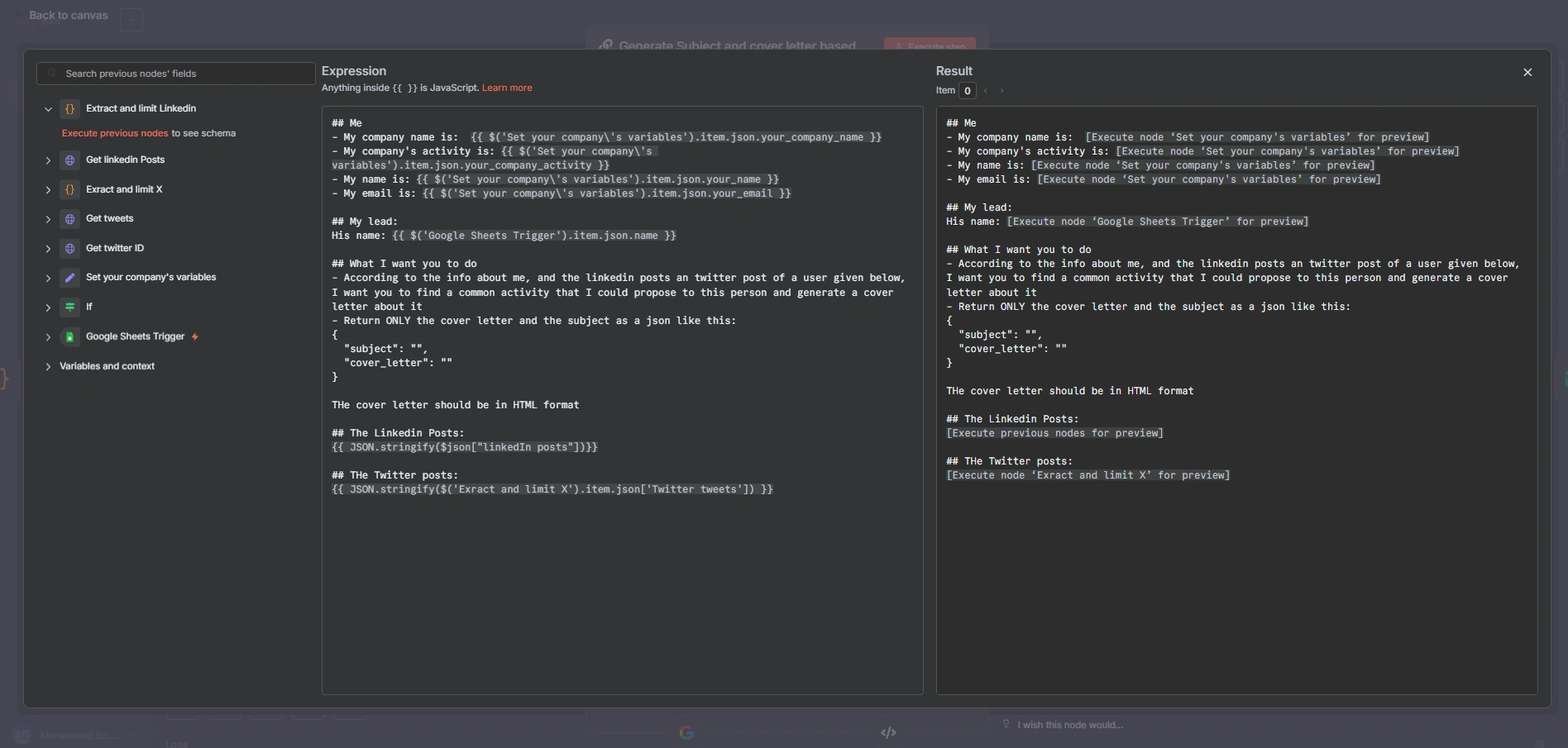Click the Extract and limit Linkedin code icon

(70, 109)
